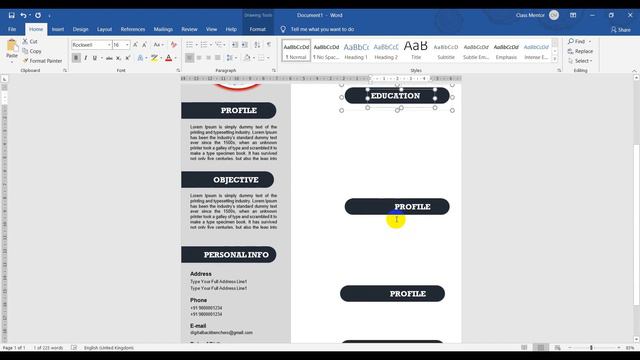Decrease font size with Shrink Font
The width and height of the screenshot is (640, 360).
coord(144,44)
